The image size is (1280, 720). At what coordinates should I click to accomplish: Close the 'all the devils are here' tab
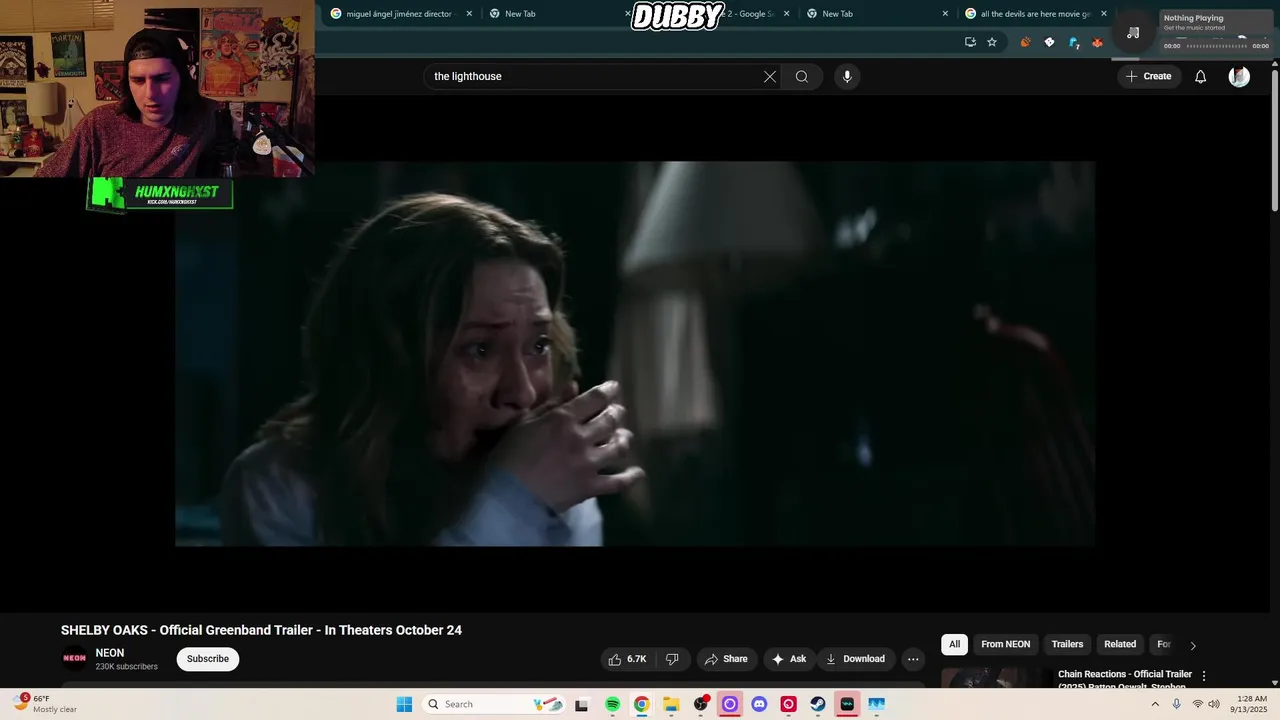click(x=1104, y=14)
